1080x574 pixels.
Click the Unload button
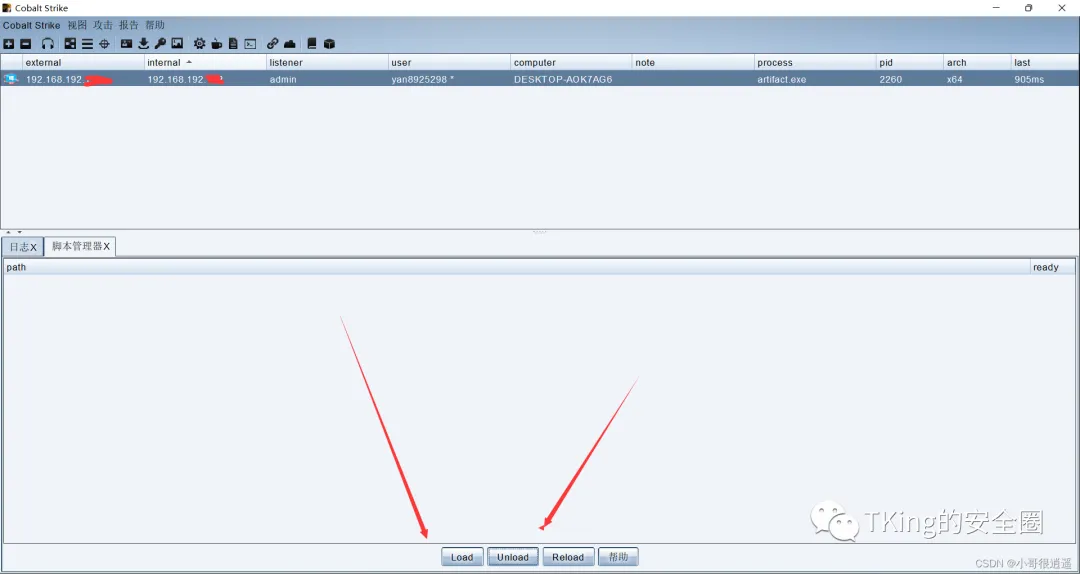[x=513, y=557]
